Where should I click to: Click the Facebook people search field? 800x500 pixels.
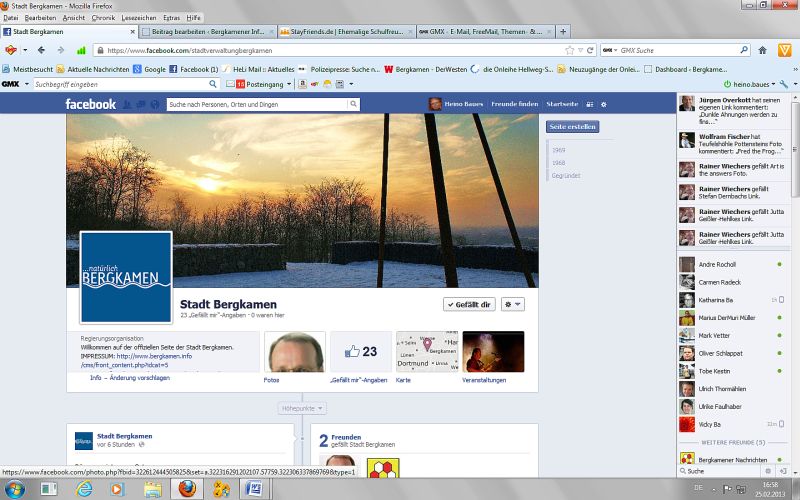point(257,104)
